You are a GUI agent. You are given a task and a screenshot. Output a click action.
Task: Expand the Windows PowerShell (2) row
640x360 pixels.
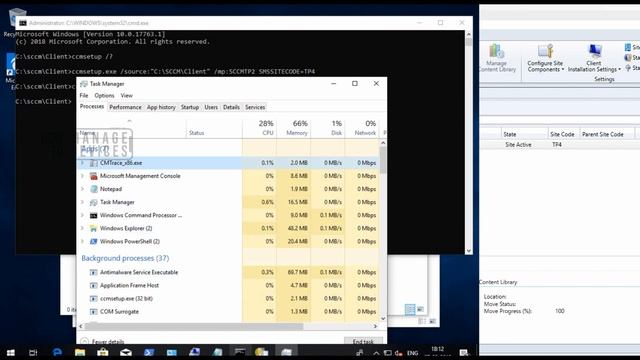82,241
